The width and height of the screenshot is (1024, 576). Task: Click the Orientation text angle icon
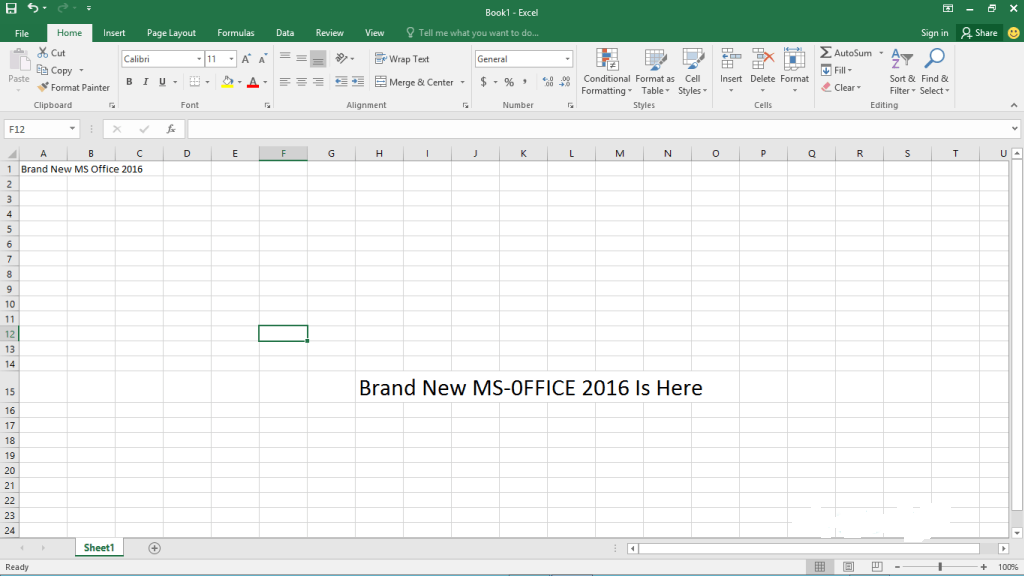click(342, 58)
